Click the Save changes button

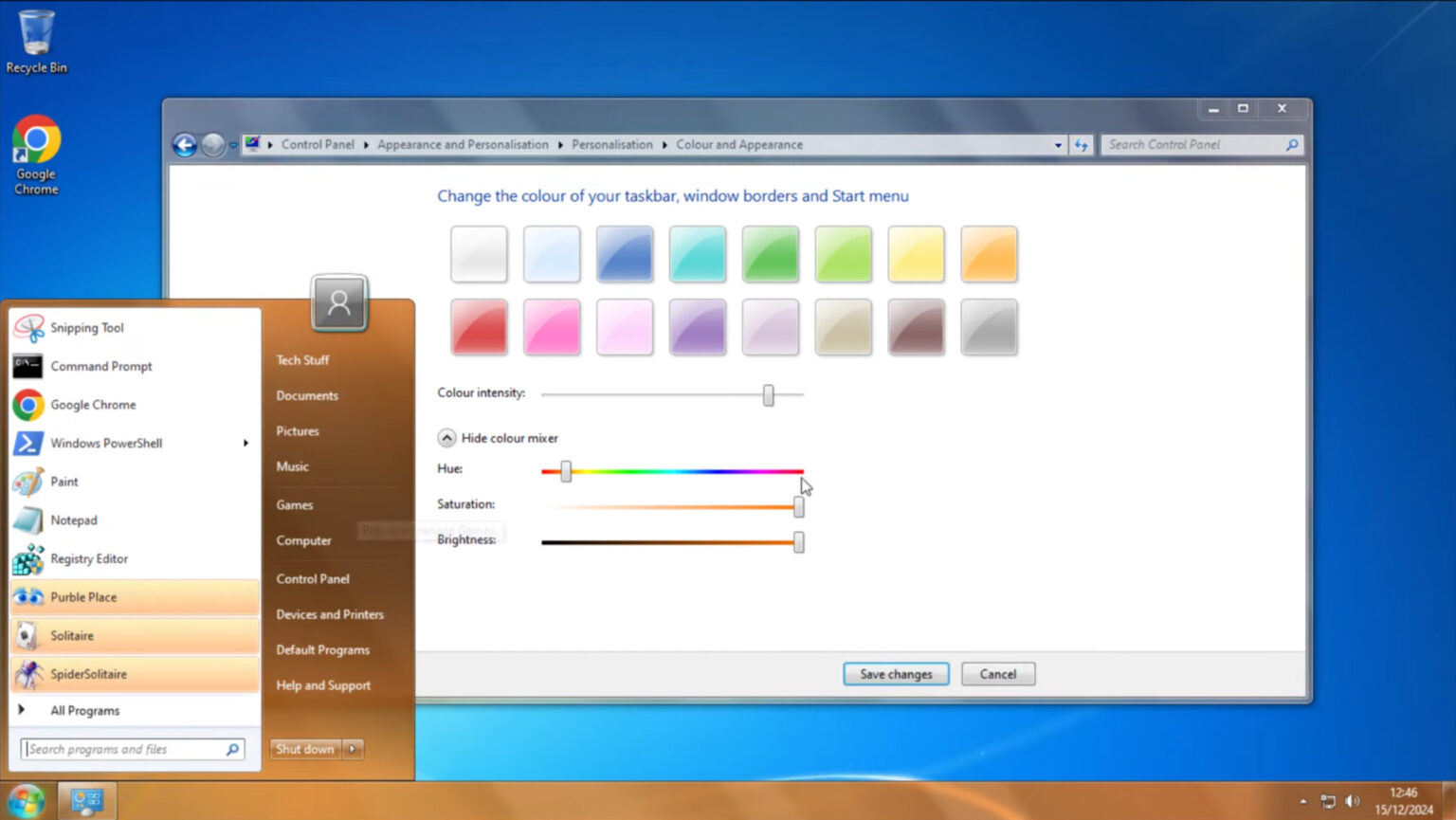(x=895, y=674)
